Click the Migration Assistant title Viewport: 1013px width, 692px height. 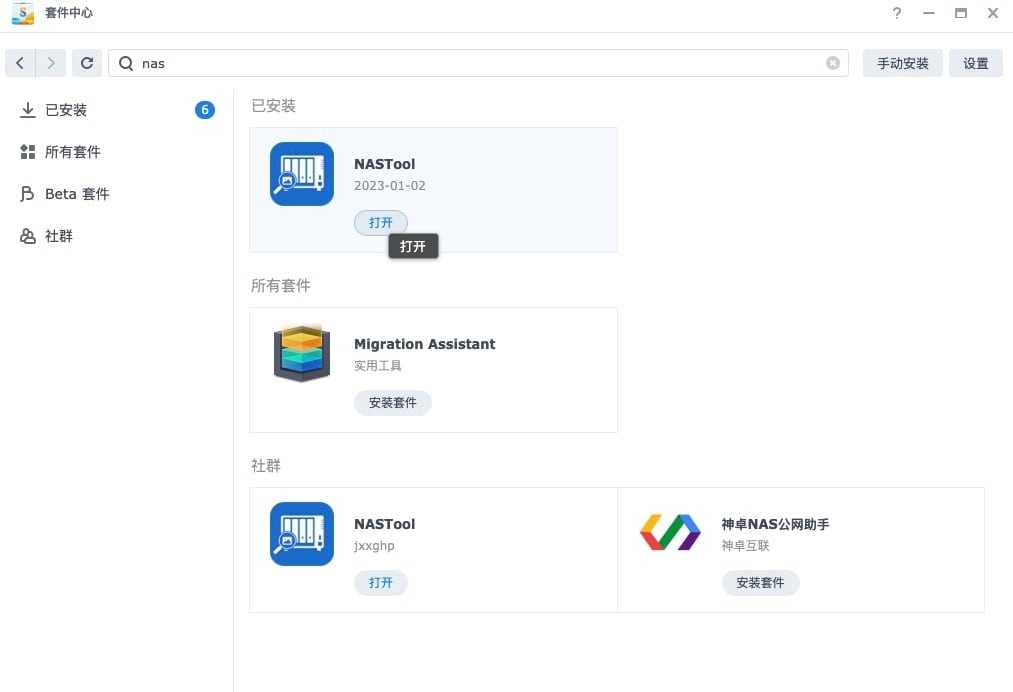[x=424, y=344]
